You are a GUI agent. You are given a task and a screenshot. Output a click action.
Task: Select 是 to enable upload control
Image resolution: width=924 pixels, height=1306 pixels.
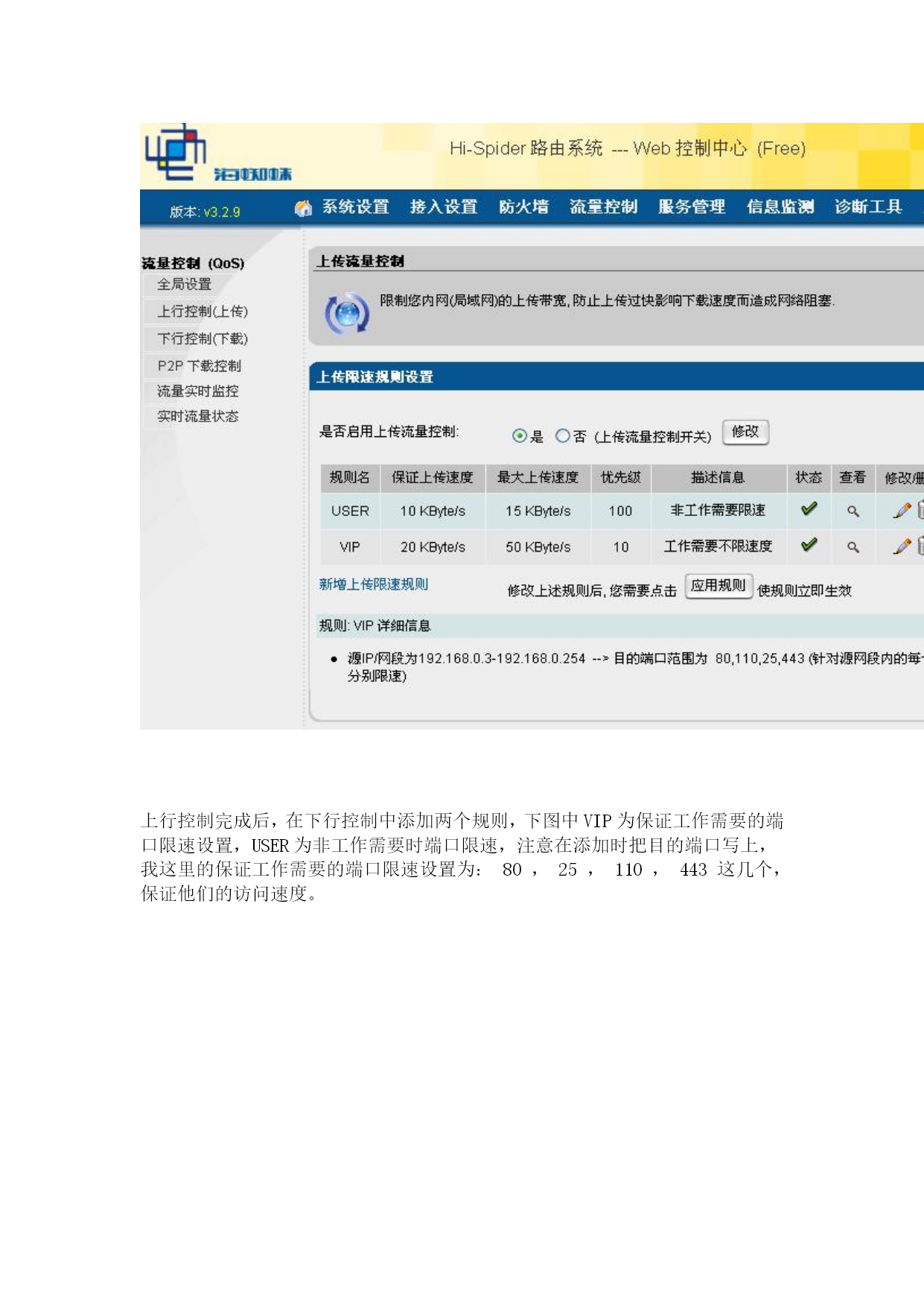(520, 436)
